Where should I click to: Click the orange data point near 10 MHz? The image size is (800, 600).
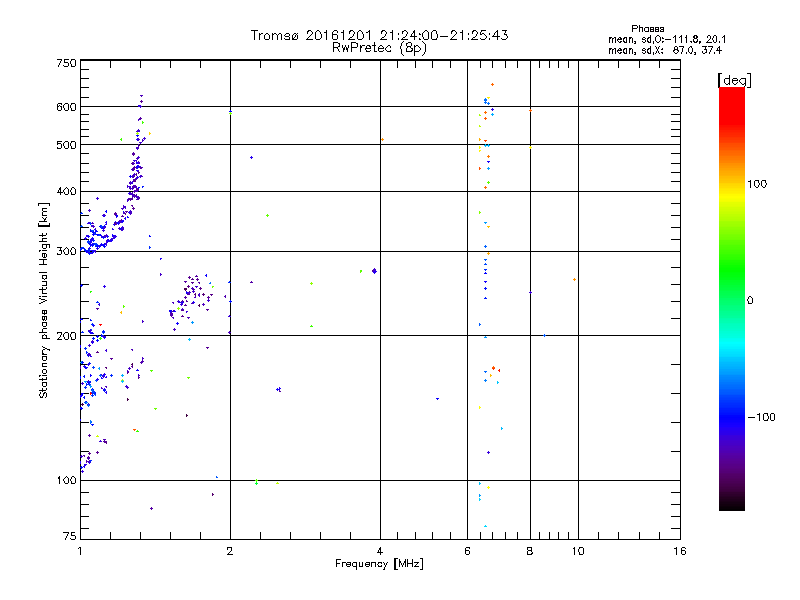point(574,280)
